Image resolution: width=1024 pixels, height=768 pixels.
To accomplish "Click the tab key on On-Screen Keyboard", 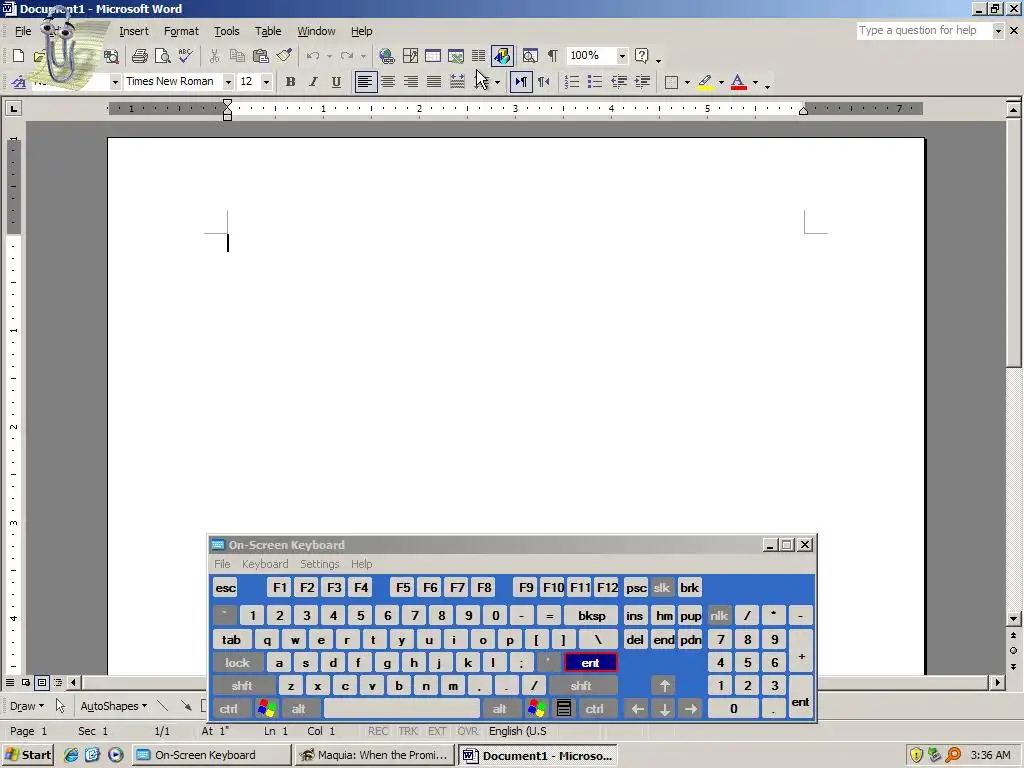I will coord(231,639).
